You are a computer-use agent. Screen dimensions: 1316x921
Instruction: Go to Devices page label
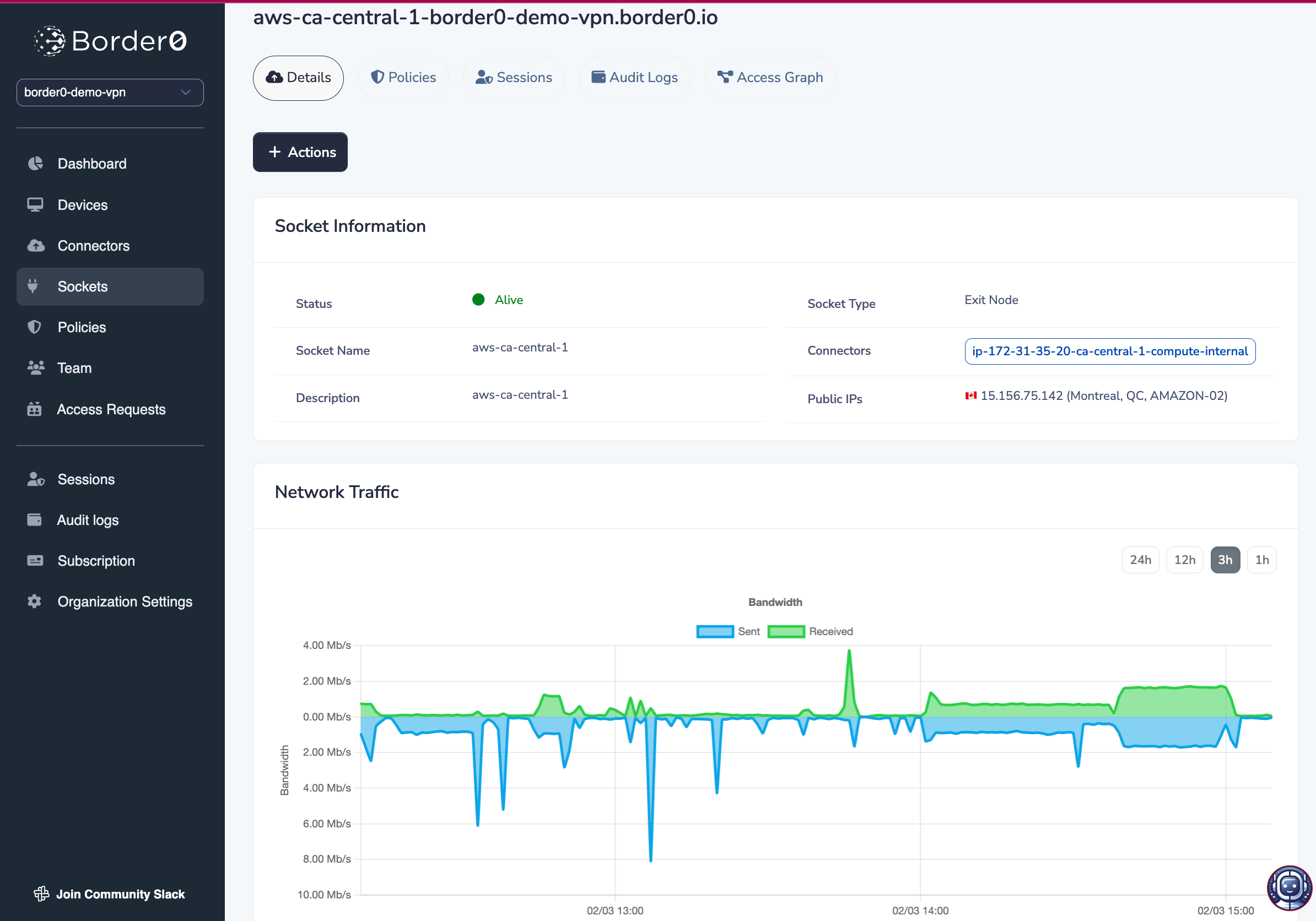click(x=83, y=204)
